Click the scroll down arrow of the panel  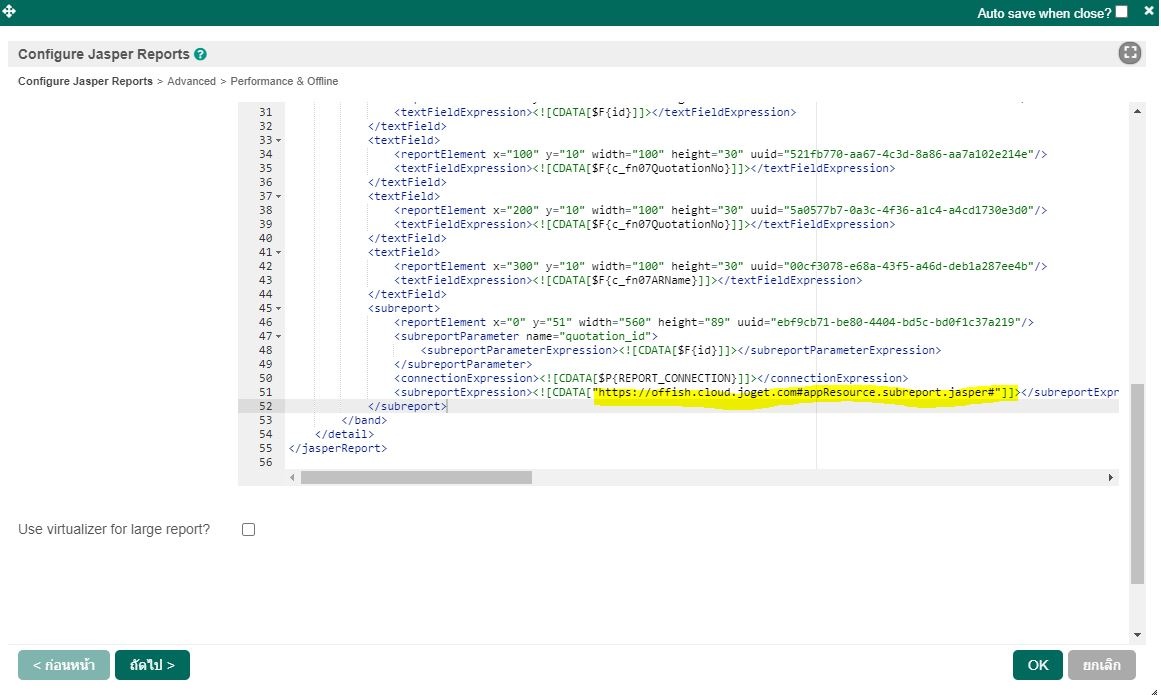click(1137, 634)
